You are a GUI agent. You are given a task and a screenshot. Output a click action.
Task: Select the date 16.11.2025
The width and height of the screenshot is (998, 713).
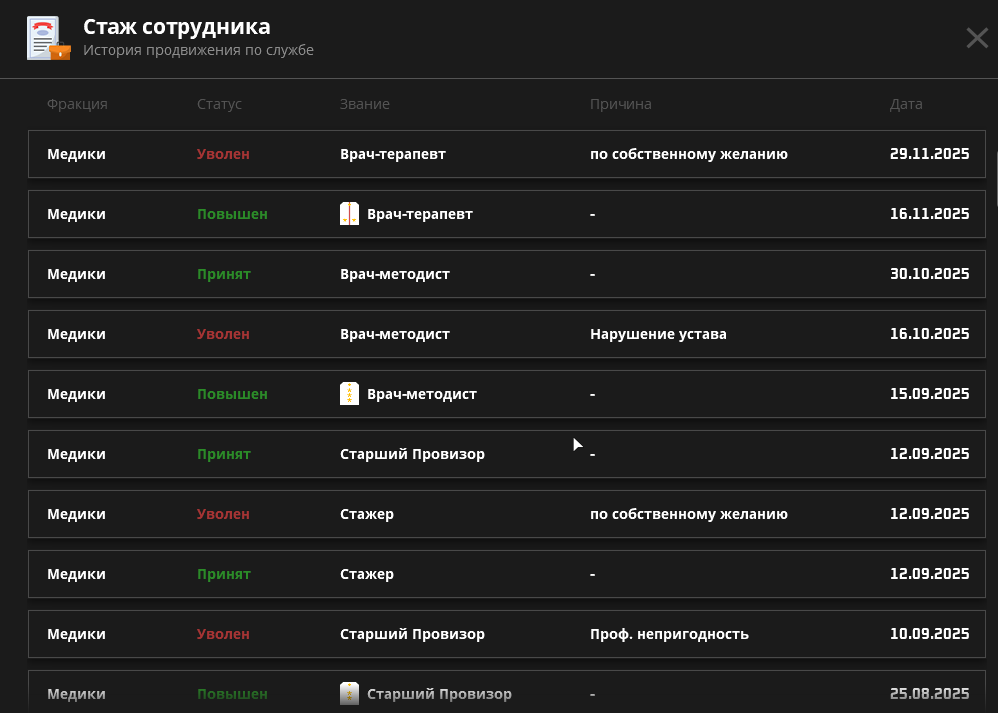point(929,214)
